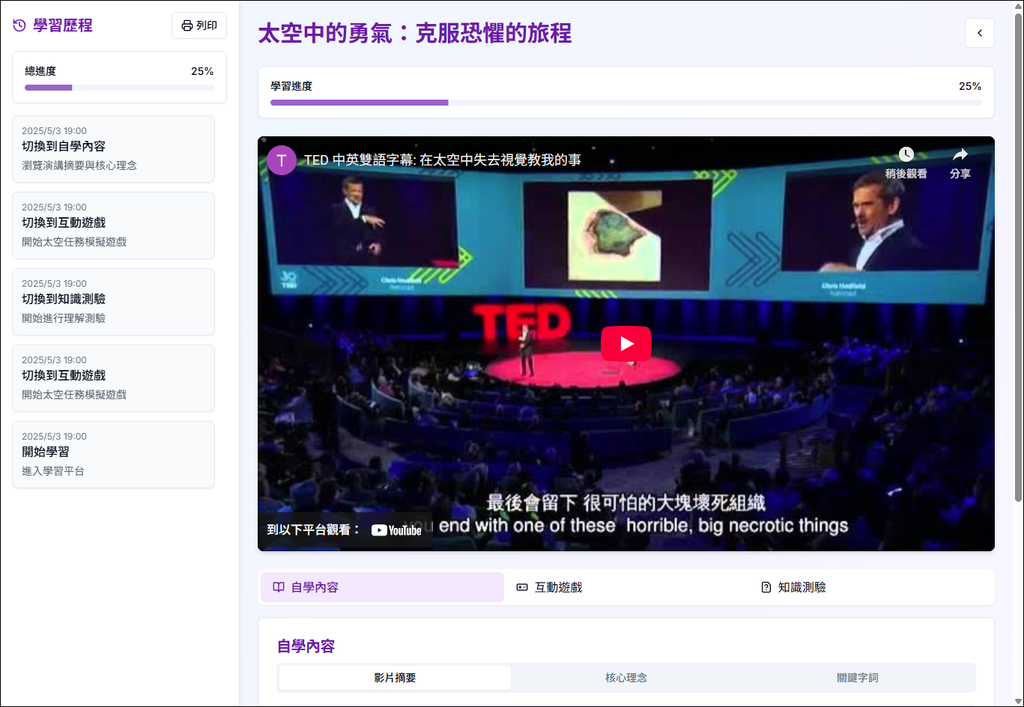Open the 開始學習 history entry

click(114, 454)
